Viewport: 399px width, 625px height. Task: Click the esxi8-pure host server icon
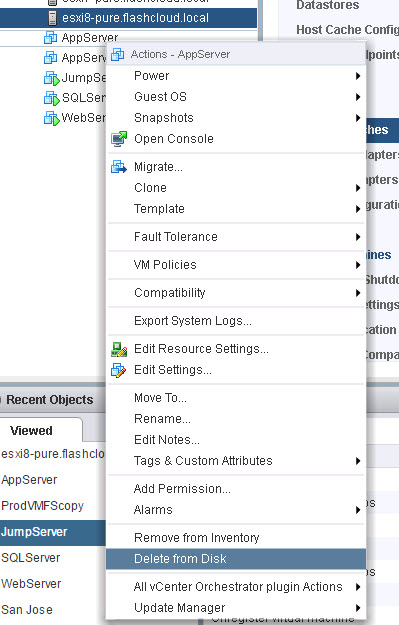pyautogui.click(x=52, y=18)
